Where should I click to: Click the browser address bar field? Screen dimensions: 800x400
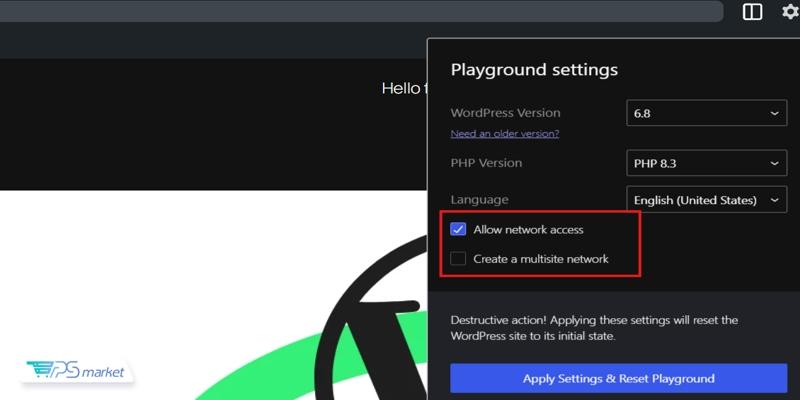[x=360, y=11]
